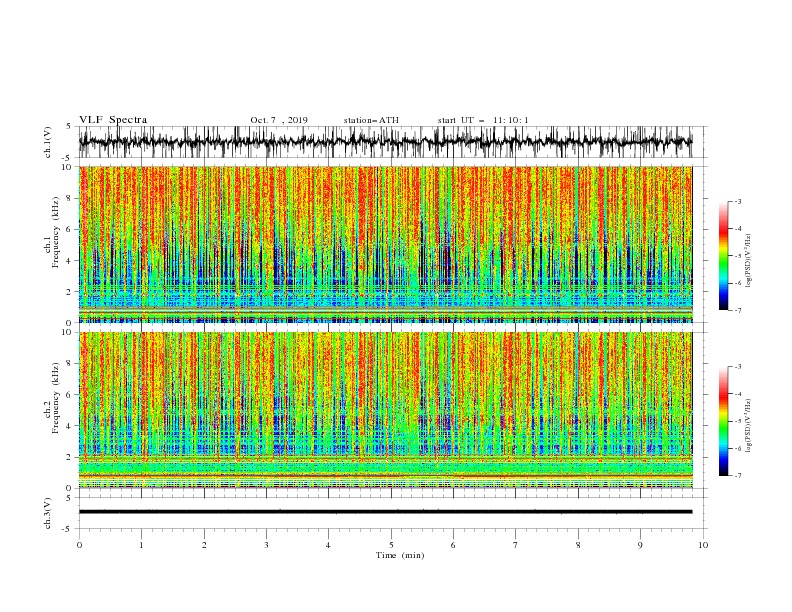The width and height of the screenshot is (792, 612).
Task: Click time axis tick label '5'
Action: tap(391, 545)
